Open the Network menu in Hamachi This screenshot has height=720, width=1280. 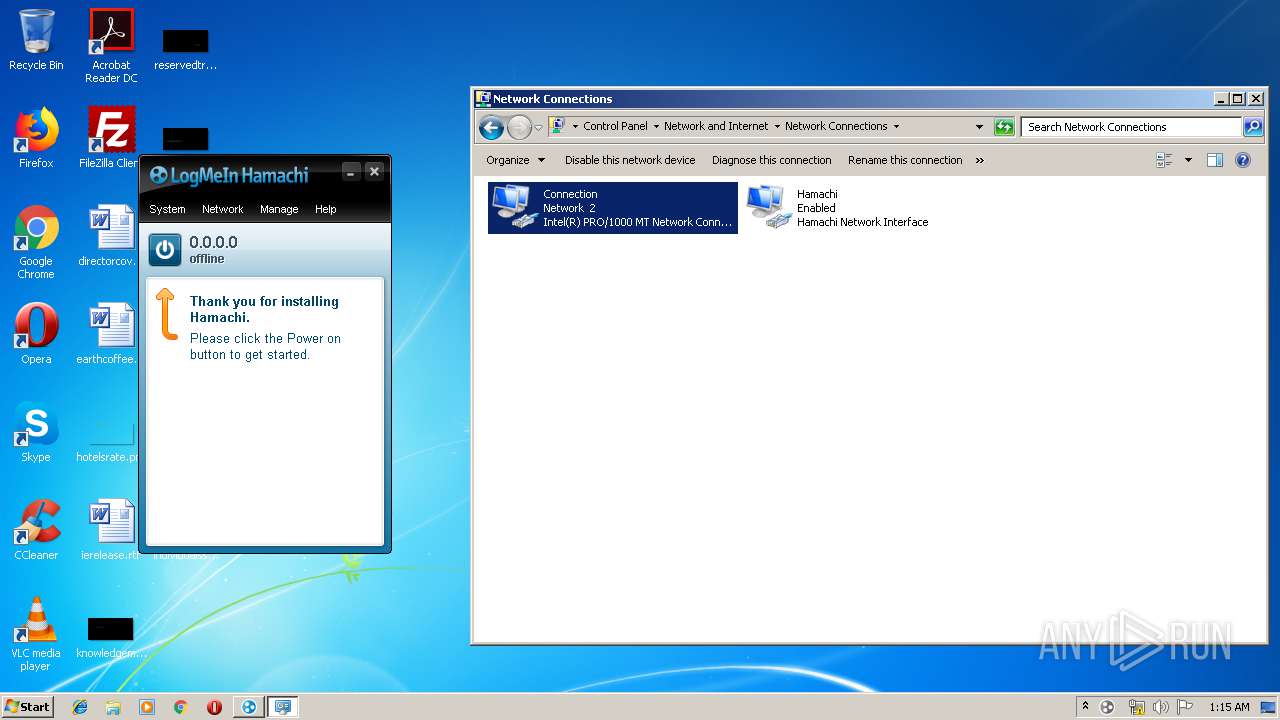coord(222,209)
